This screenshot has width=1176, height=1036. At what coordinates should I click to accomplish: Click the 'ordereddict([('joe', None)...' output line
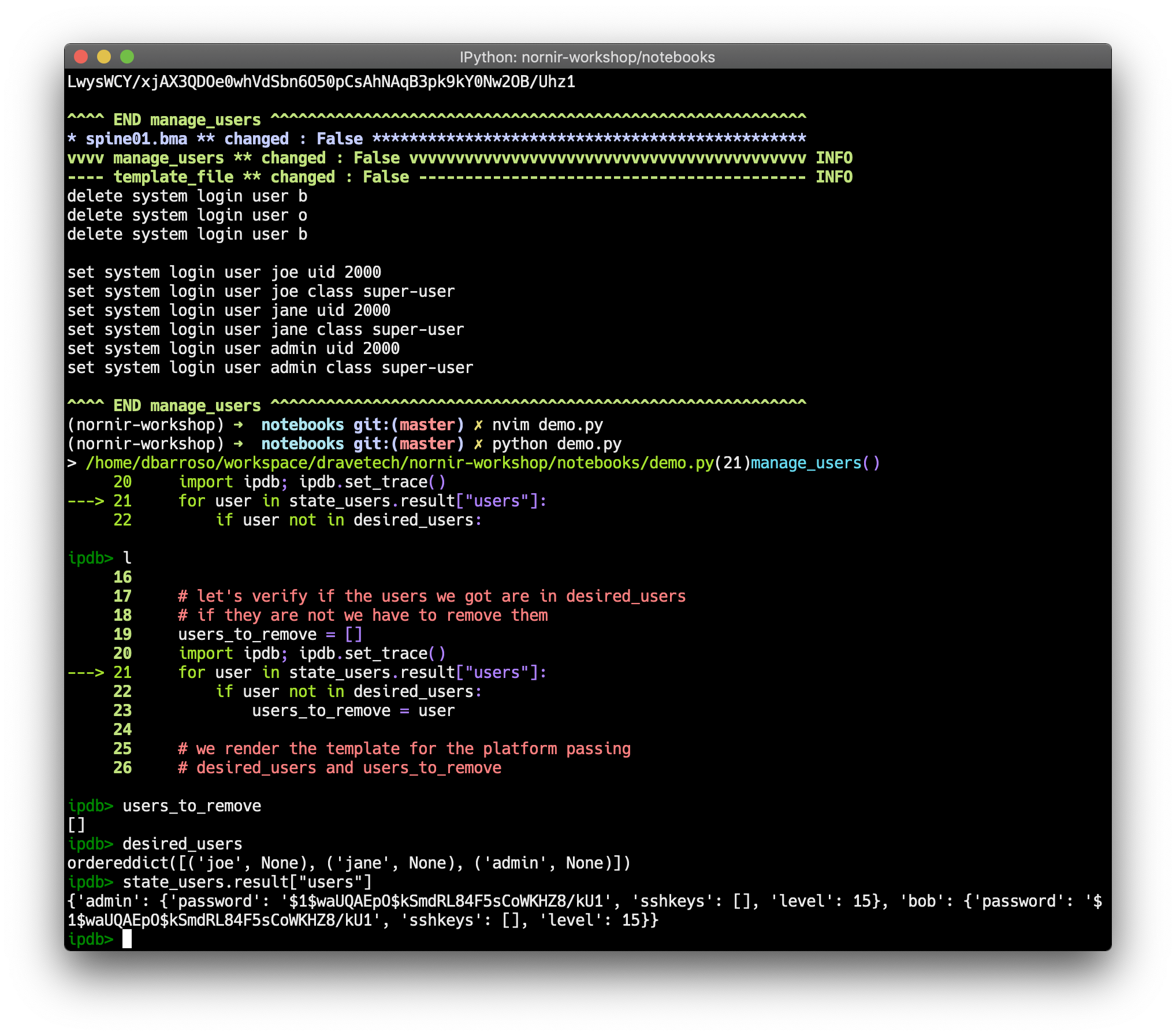349,863
